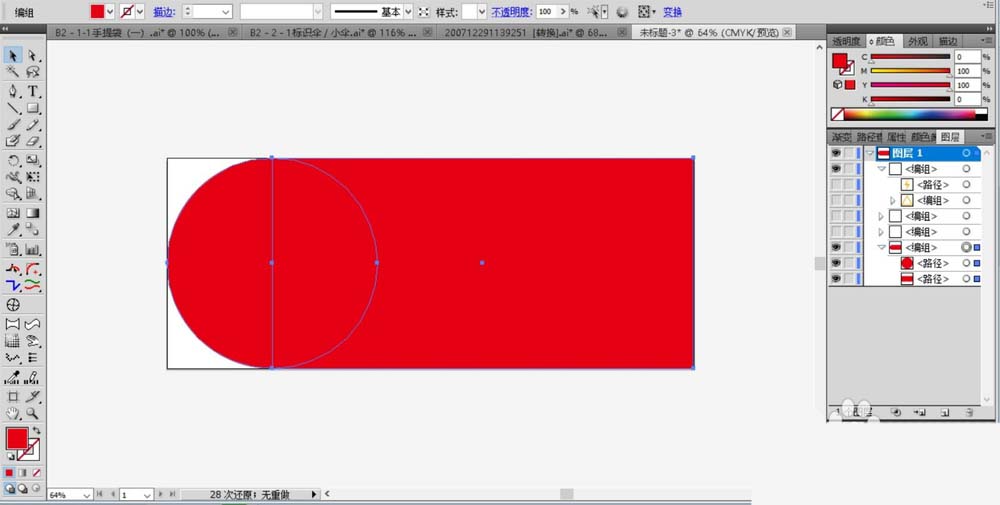Select the Paintbrush tool
This screenshot has height=505, width=1000.
[13, 125]
